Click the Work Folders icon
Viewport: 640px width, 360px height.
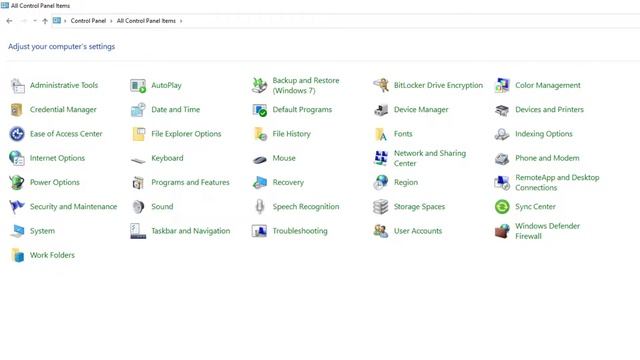coord(17,255)
